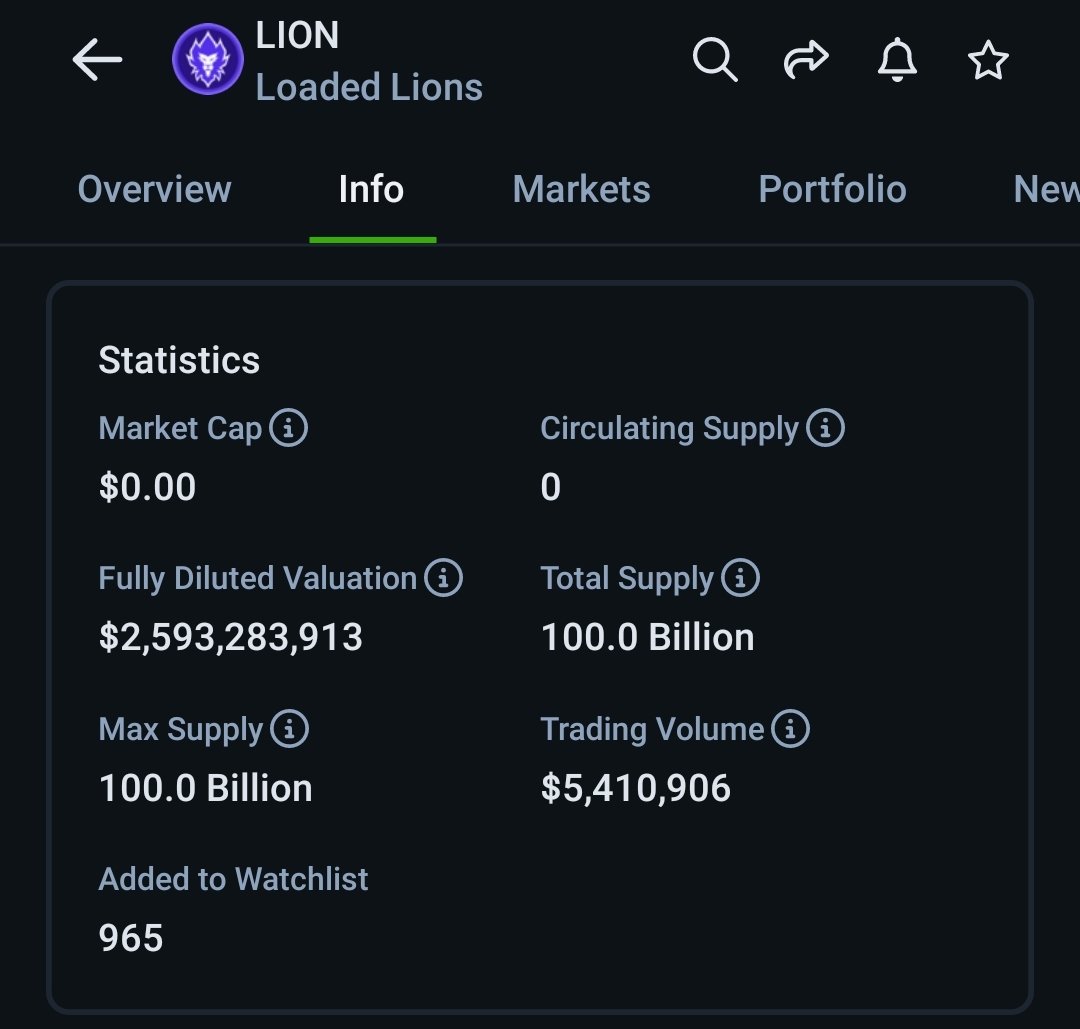Go to the Portfolio tab
This screenshot has height=1029, width=1080.
(832, 189)
